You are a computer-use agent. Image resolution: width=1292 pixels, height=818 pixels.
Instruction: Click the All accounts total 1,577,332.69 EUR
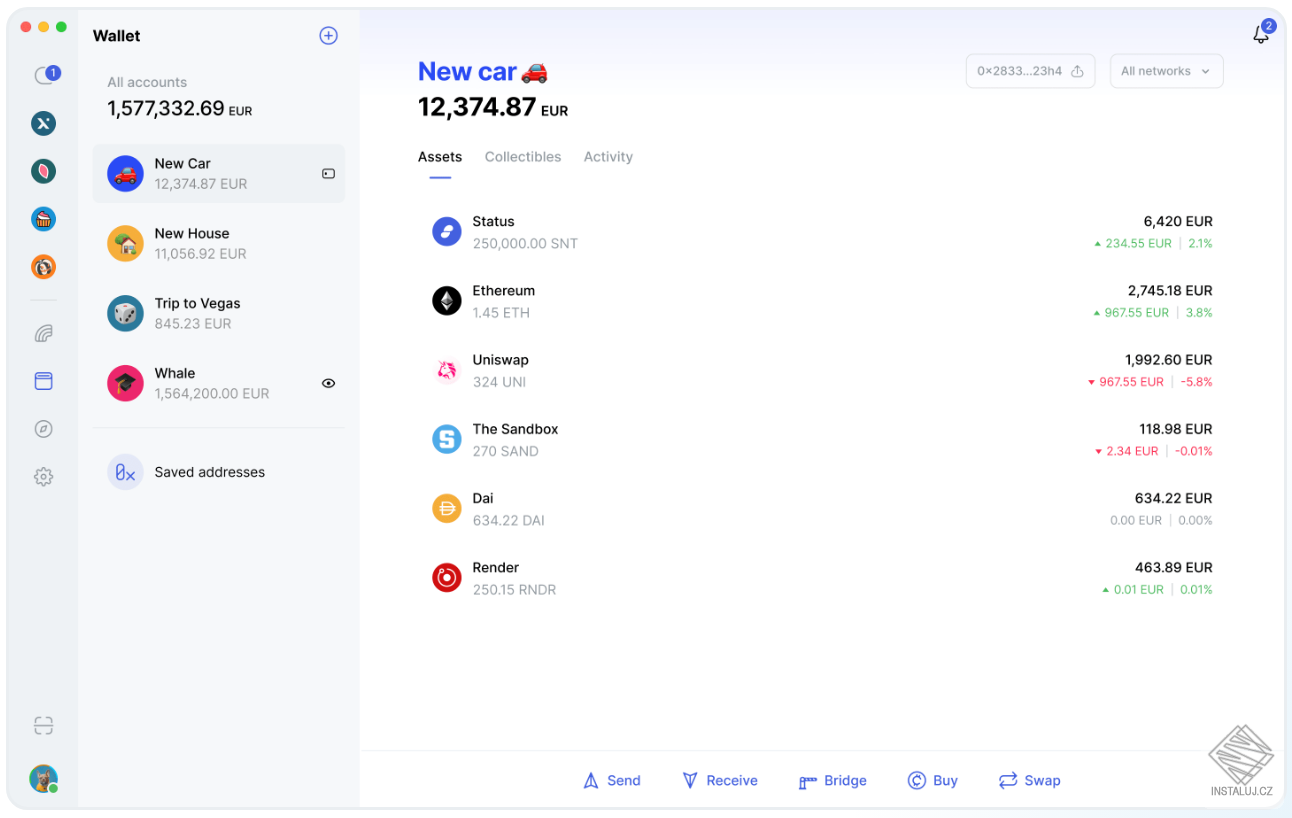click(180, 109)
